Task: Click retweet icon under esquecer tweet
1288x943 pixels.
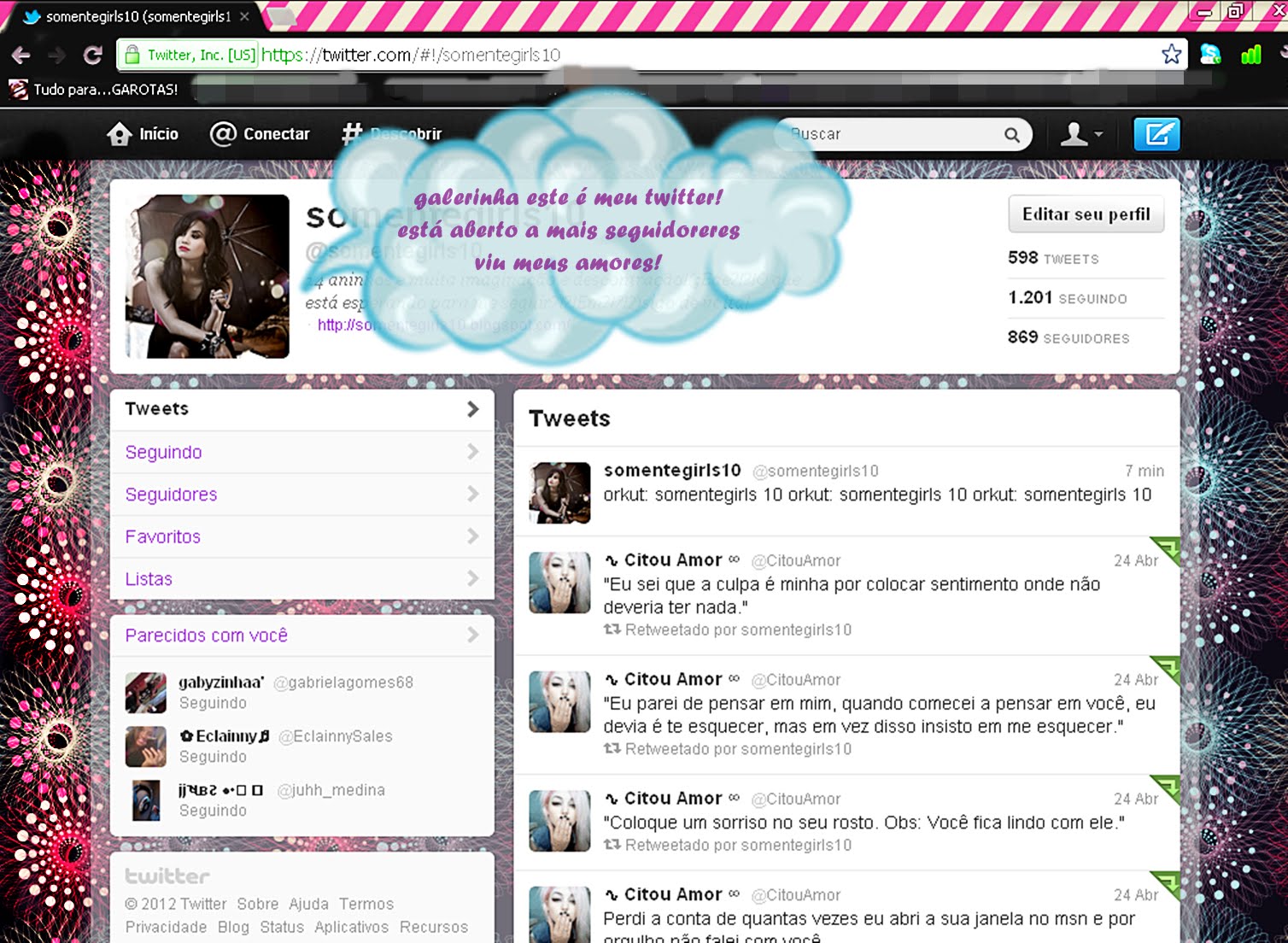Action: point(612,748)
